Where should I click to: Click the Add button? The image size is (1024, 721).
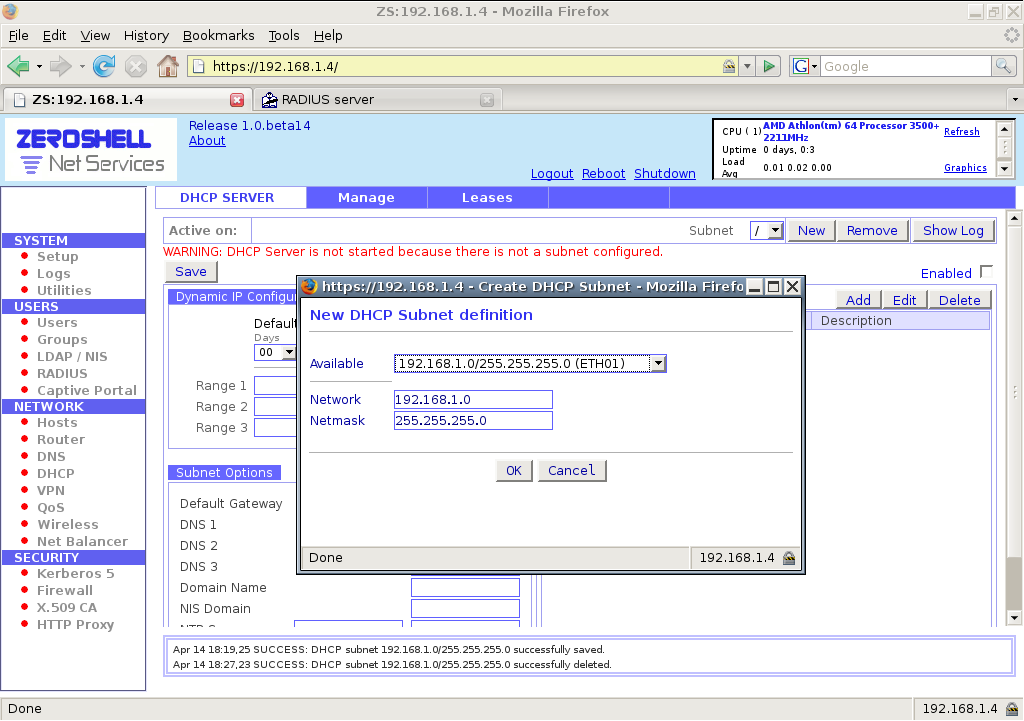click(858, 300)
